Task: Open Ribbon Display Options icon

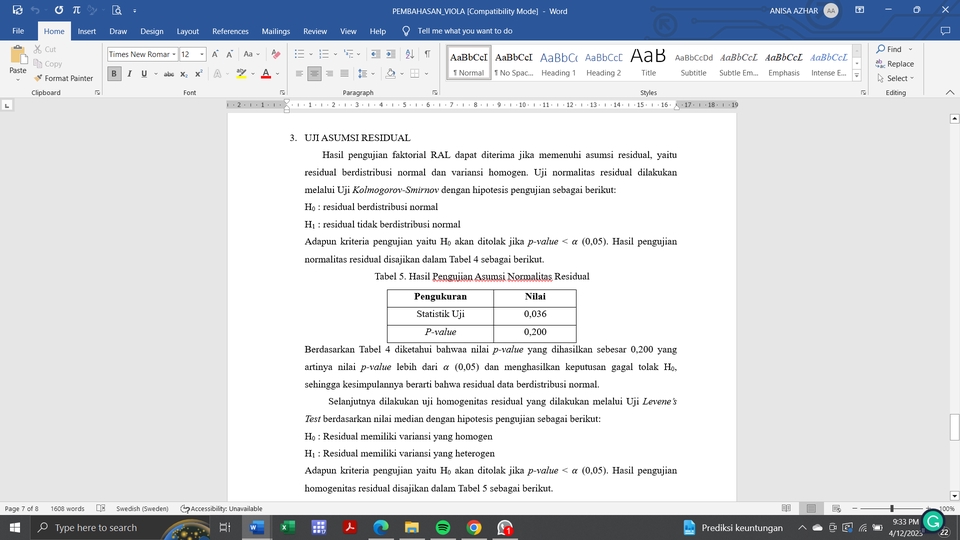Action: click(x=860, y=10)
